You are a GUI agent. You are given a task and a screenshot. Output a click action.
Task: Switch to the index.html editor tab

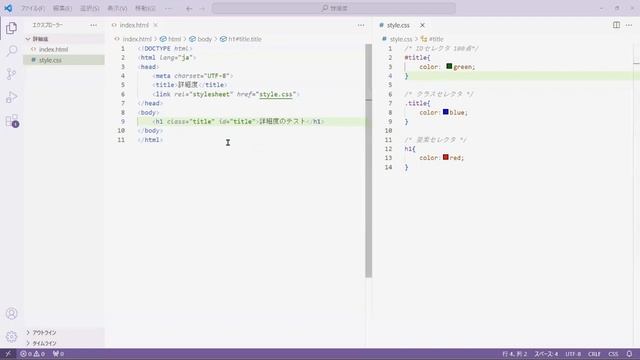[134, 25]
